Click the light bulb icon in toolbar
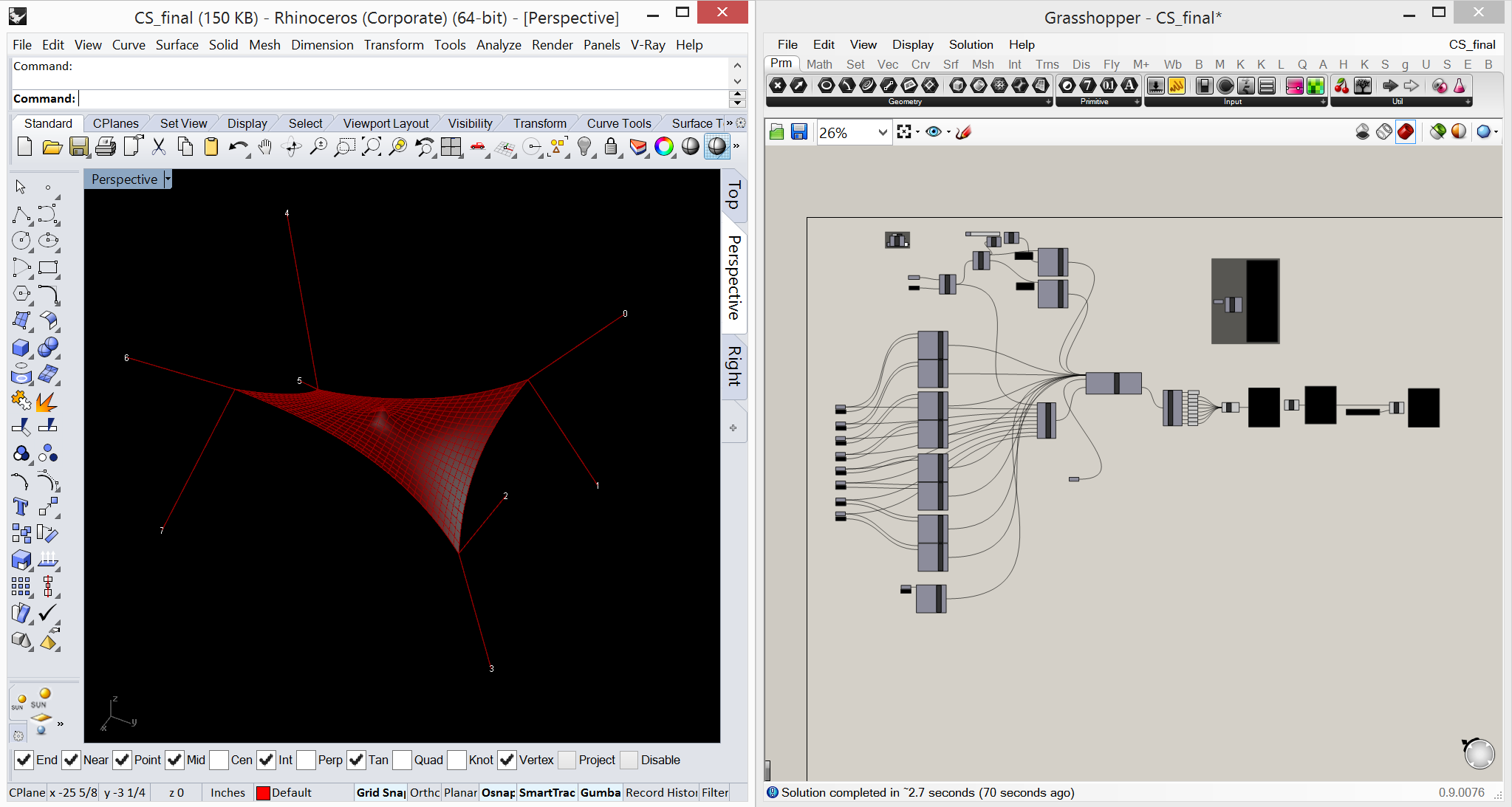1512x807 pixels. click(x=584, y=147)
